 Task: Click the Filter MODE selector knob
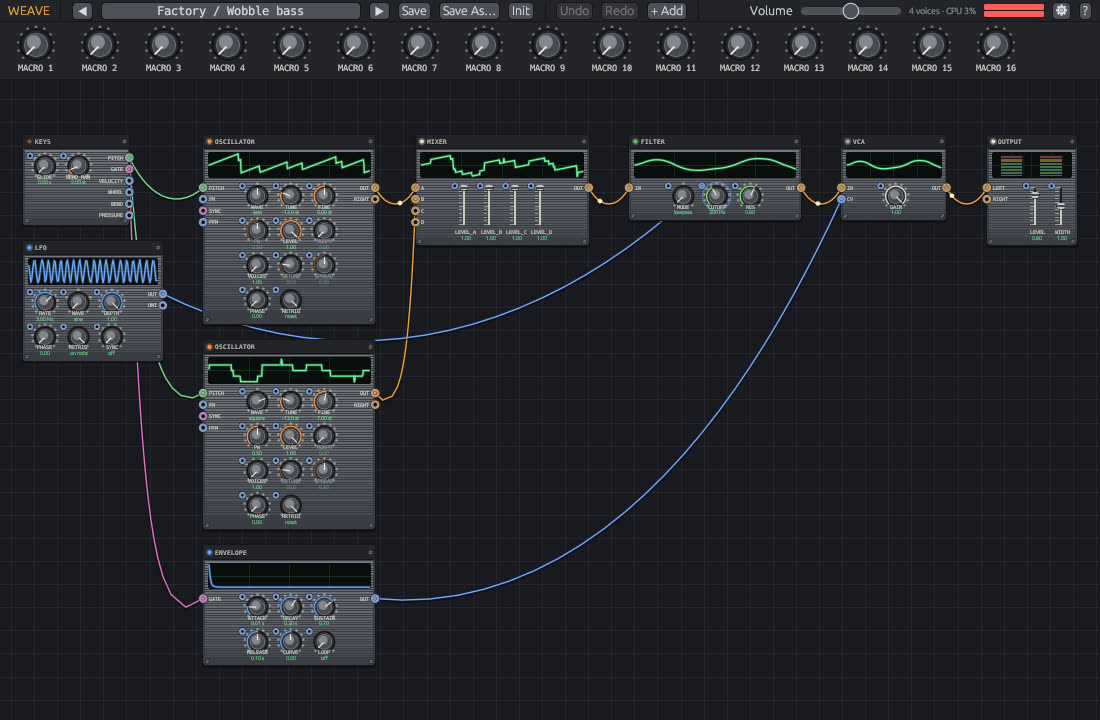[x=682, y=196]
